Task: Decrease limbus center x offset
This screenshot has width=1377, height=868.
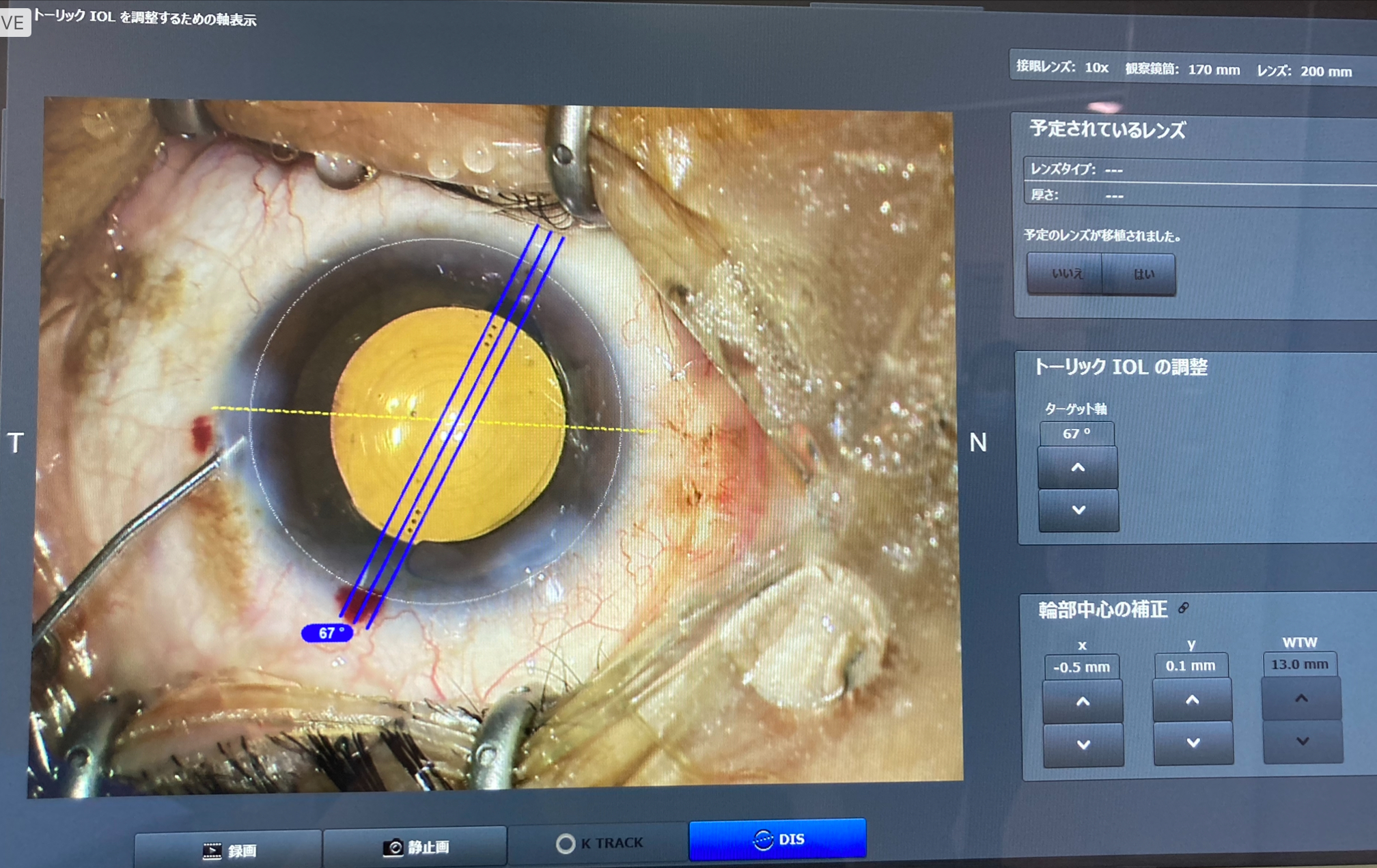Action: pyautogui.click(x=1083, y=745)
